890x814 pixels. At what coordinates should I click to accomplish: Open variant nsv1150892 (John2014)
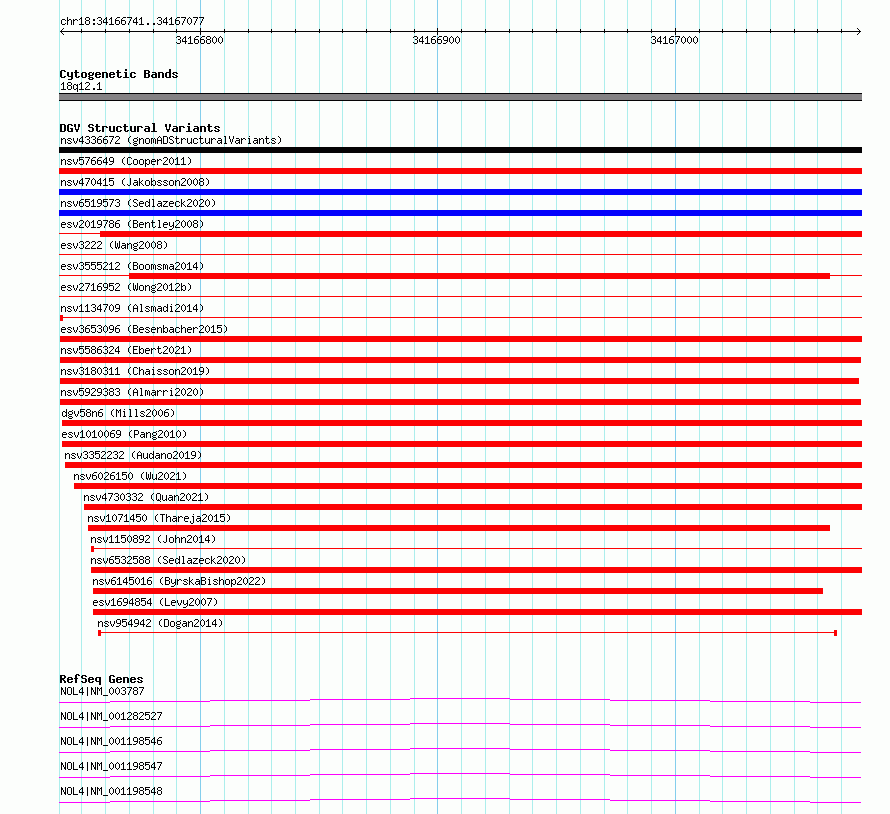coord(153,539)
